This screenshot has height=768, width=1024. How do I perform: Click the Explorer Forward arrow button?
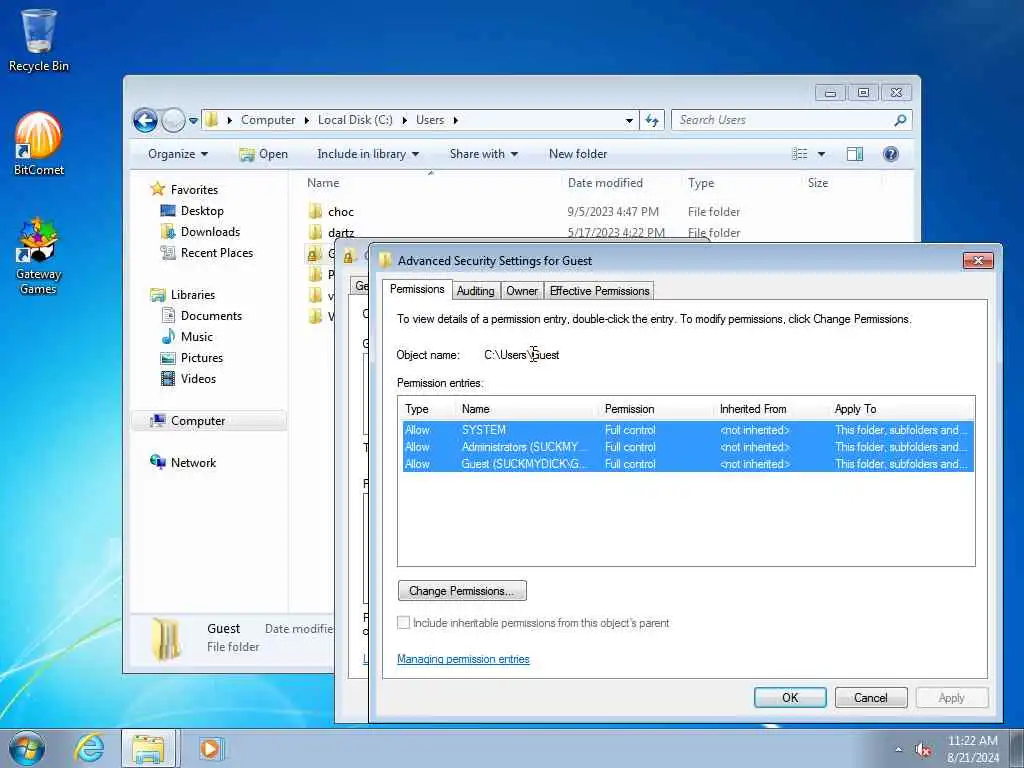(173, 120)
